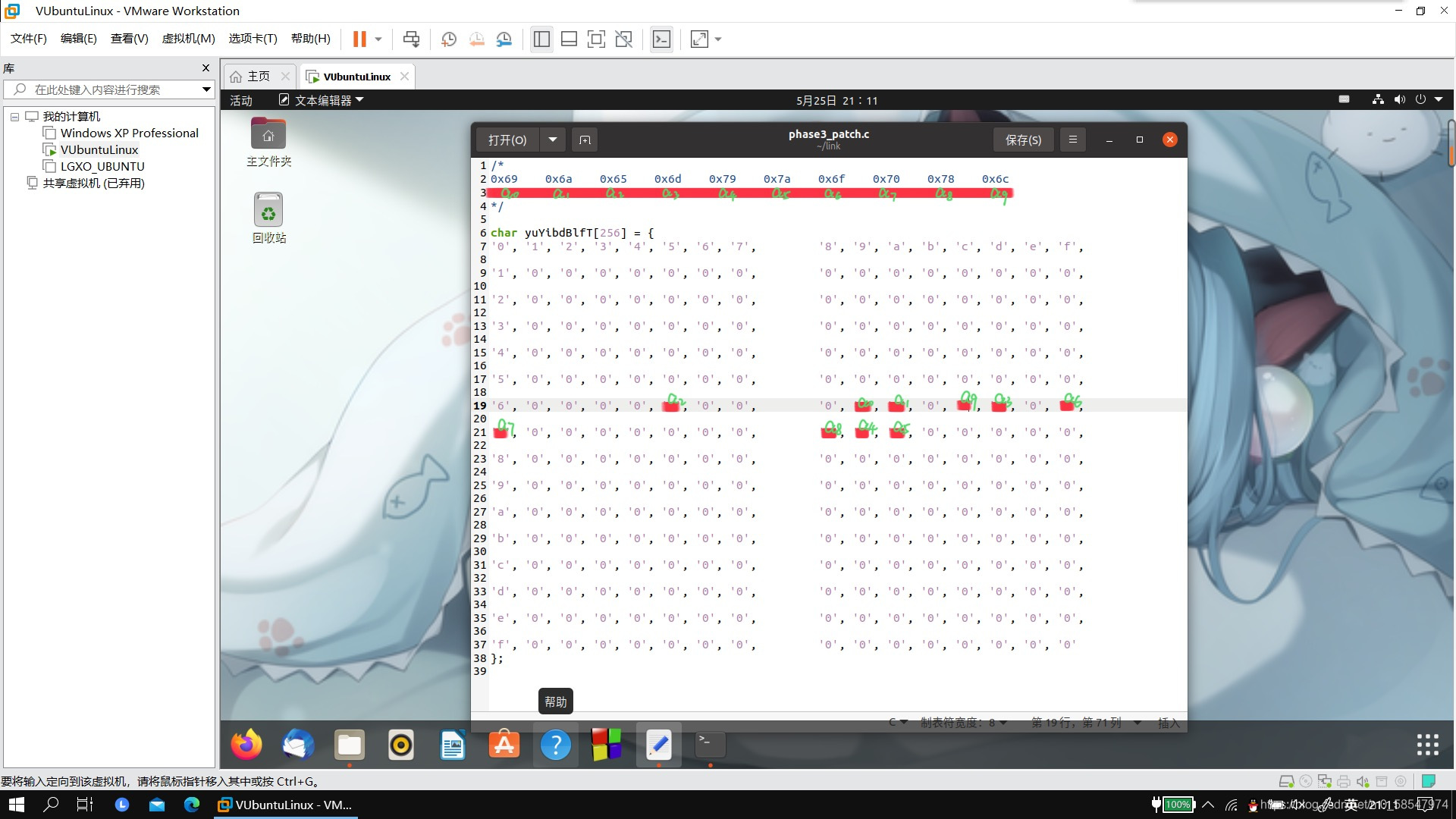Viewport: 1456px width, 819px height.
Task: Open LibreOffice Writer from the dock
Action: [453, 745]
